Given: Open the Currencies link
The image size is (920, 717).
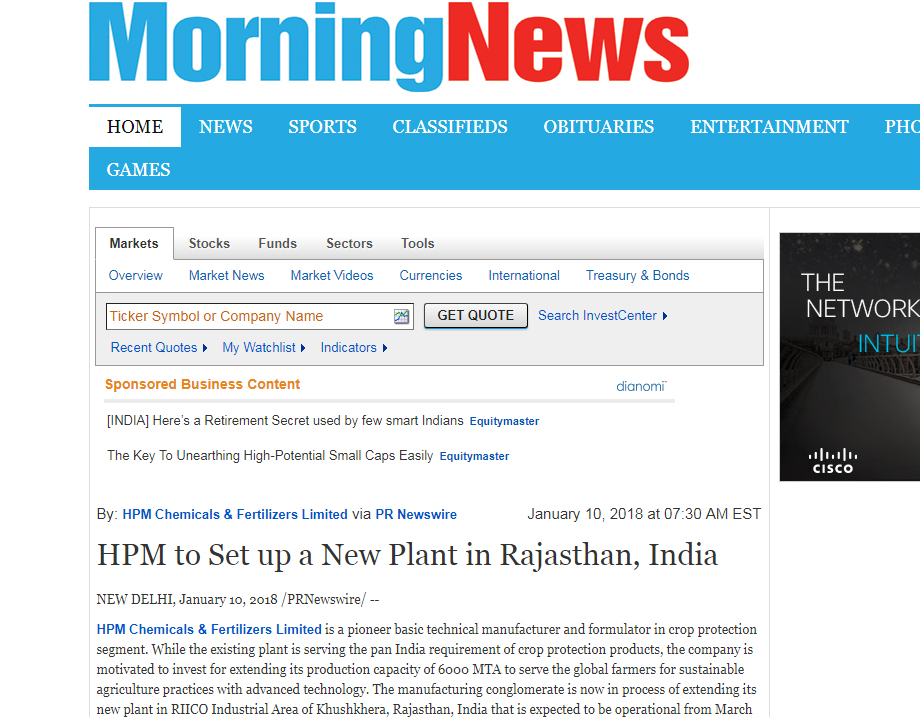Looking at the screenshot, I should (x=431, y=276).
